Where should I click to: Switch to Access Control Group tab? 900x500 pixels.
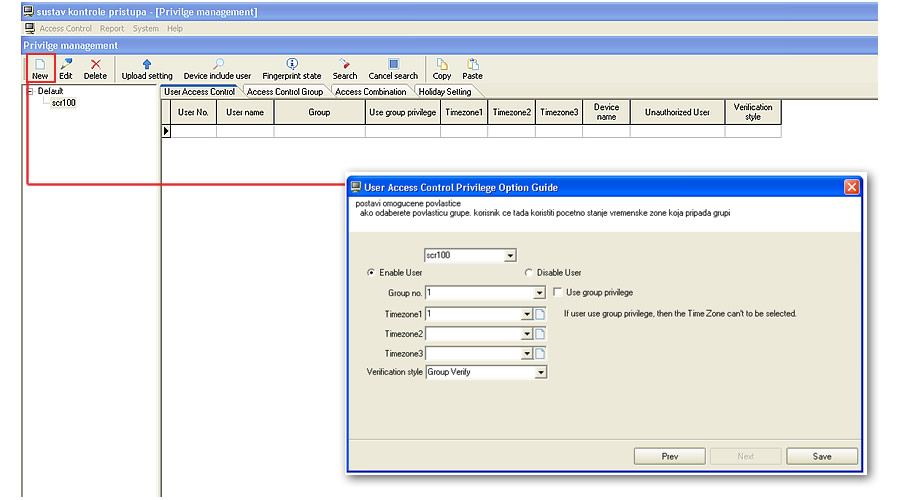[285, 92]
